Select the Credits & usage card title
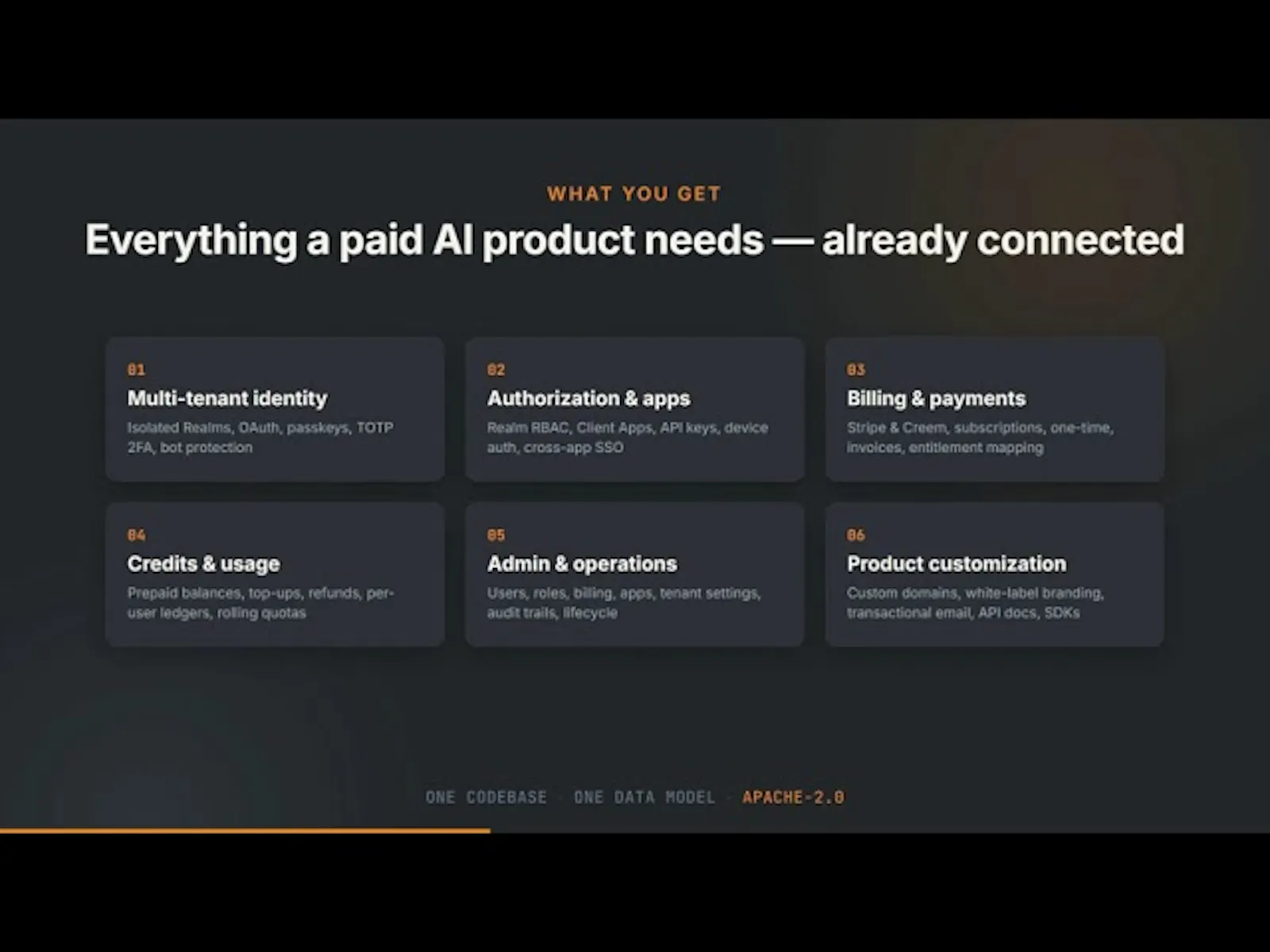 (x=203, y=564)
